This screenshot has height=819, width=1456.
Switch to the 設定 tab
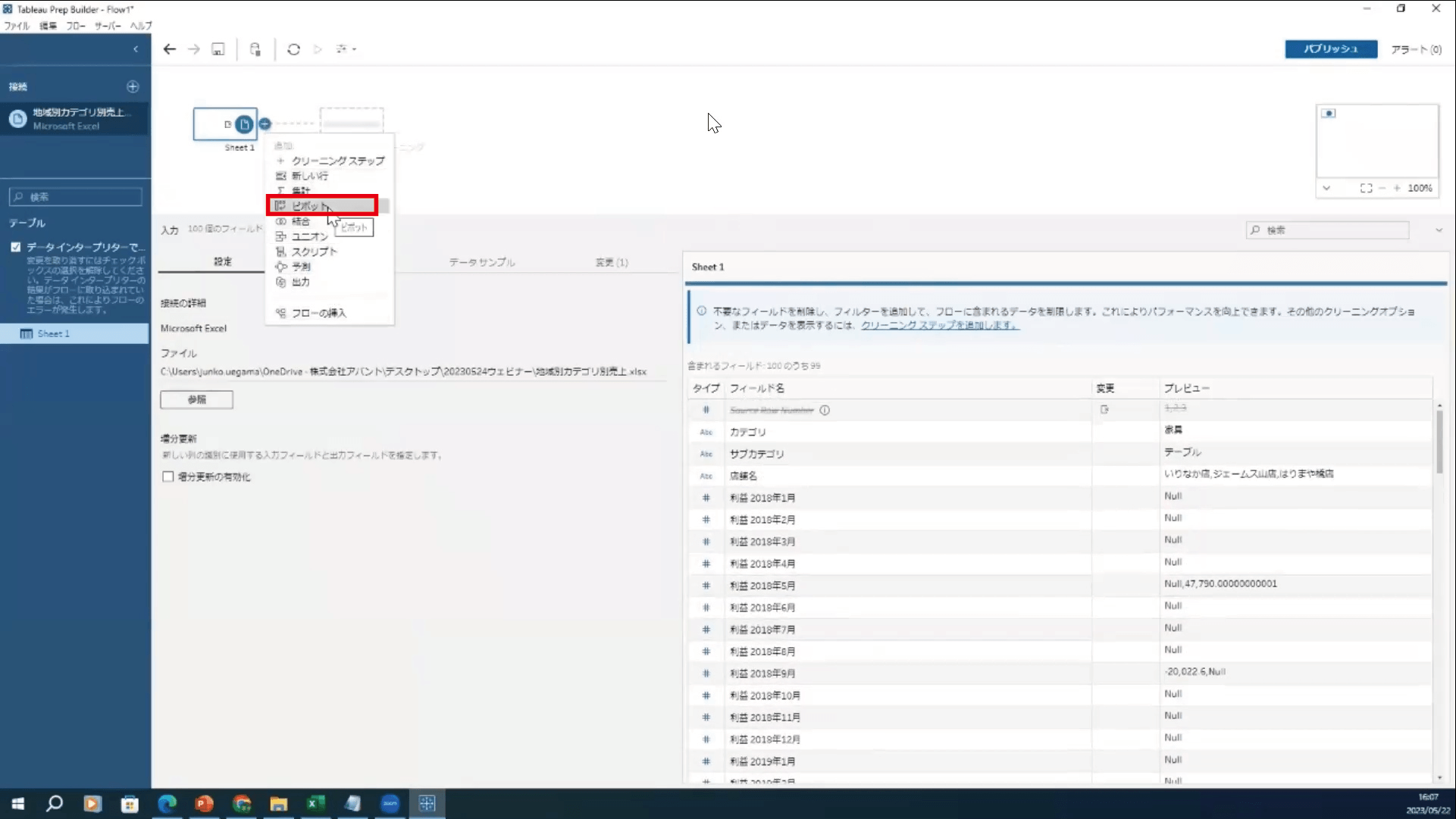coord(222,261)
